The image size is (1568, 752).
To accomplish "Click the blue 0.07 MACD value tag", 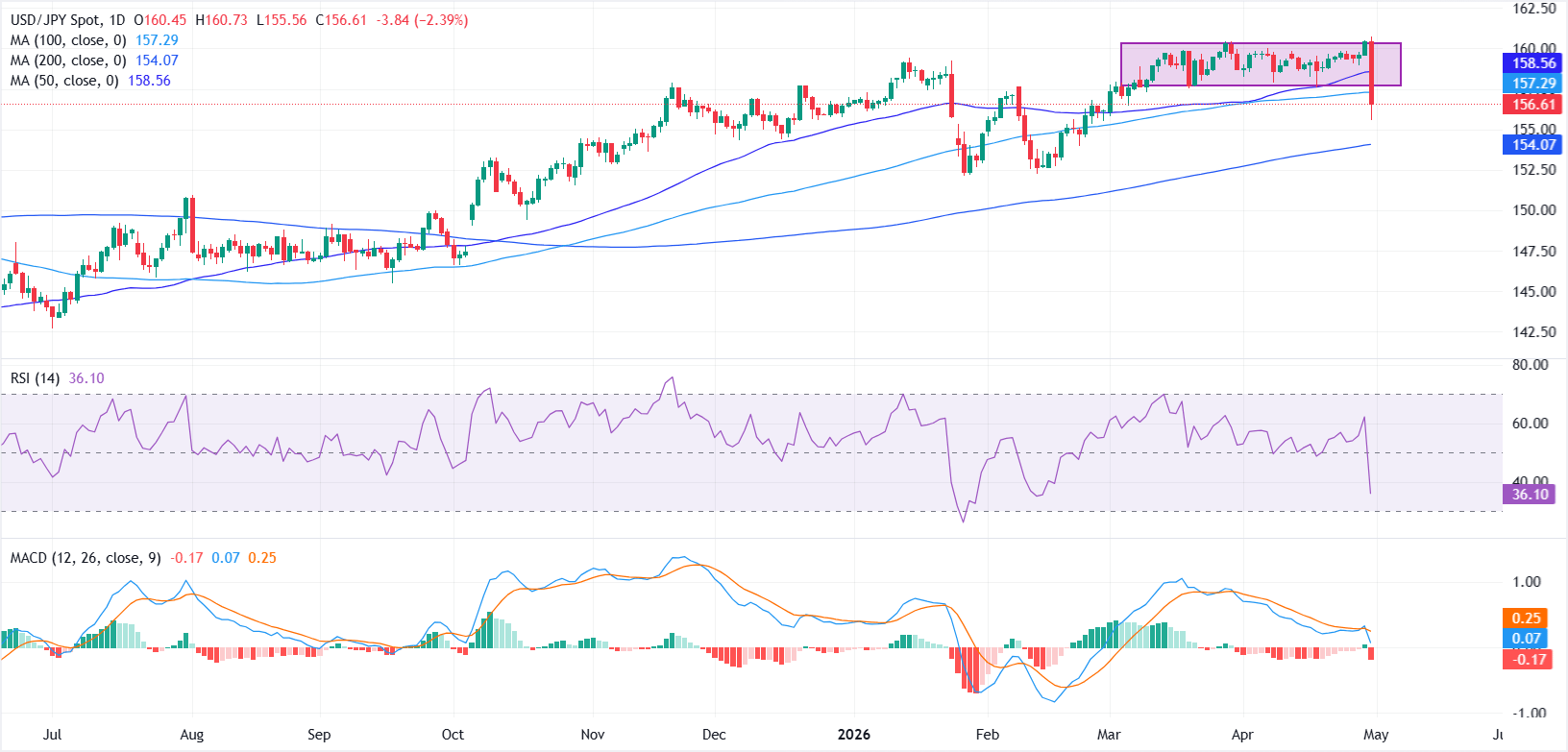I will (x=1526, y=639).
